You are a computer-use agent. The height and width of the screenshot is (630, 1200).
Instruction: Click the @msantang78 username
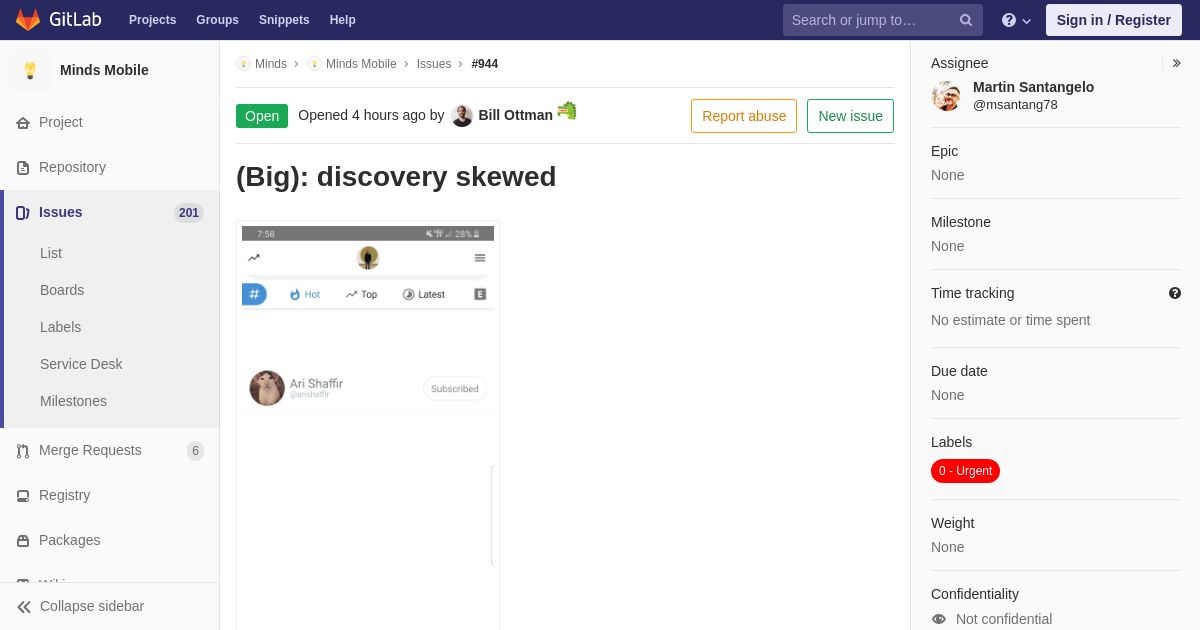point(1015,105)
